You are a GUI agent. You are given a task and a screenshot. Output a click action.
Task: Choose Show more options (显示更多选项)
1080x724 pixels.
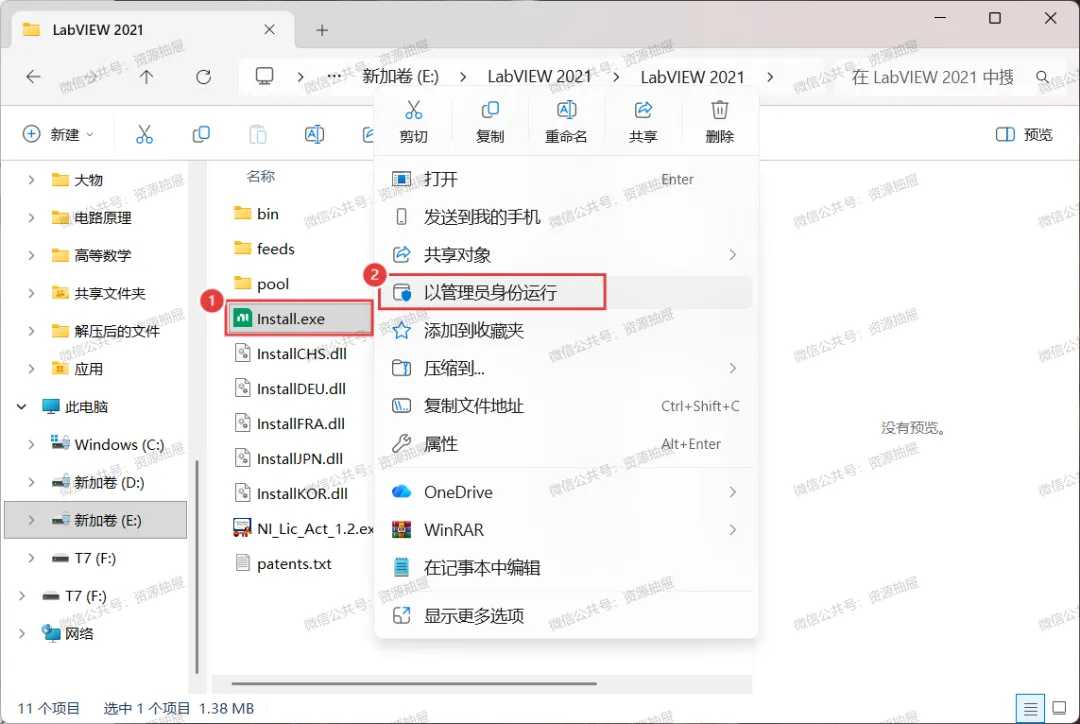[565, 615]
